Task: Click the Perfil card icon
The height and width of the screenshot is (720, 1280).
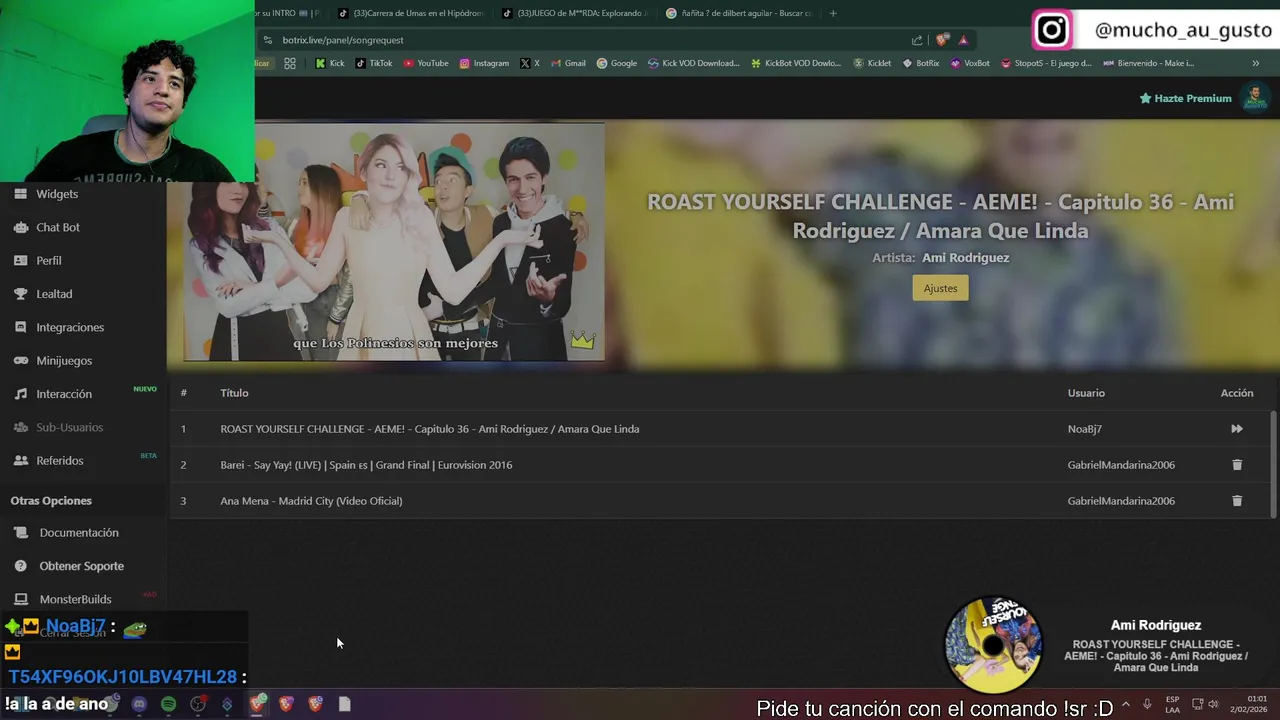Action: pyautogui.click(x=20, y=261)
